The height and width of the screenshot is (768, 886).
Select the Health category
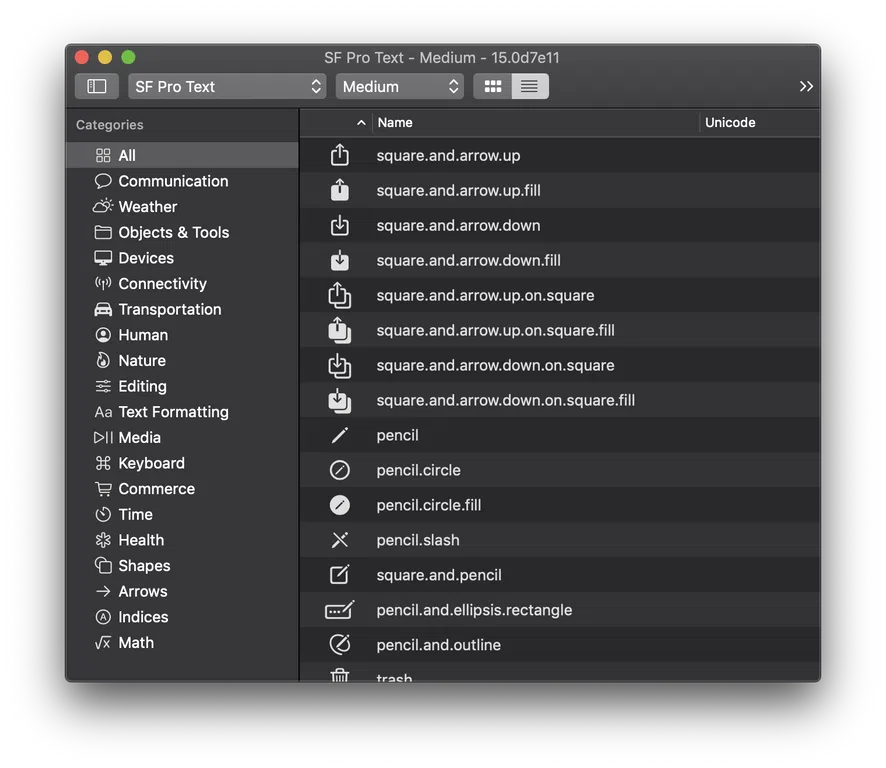[x=183, y=540]
